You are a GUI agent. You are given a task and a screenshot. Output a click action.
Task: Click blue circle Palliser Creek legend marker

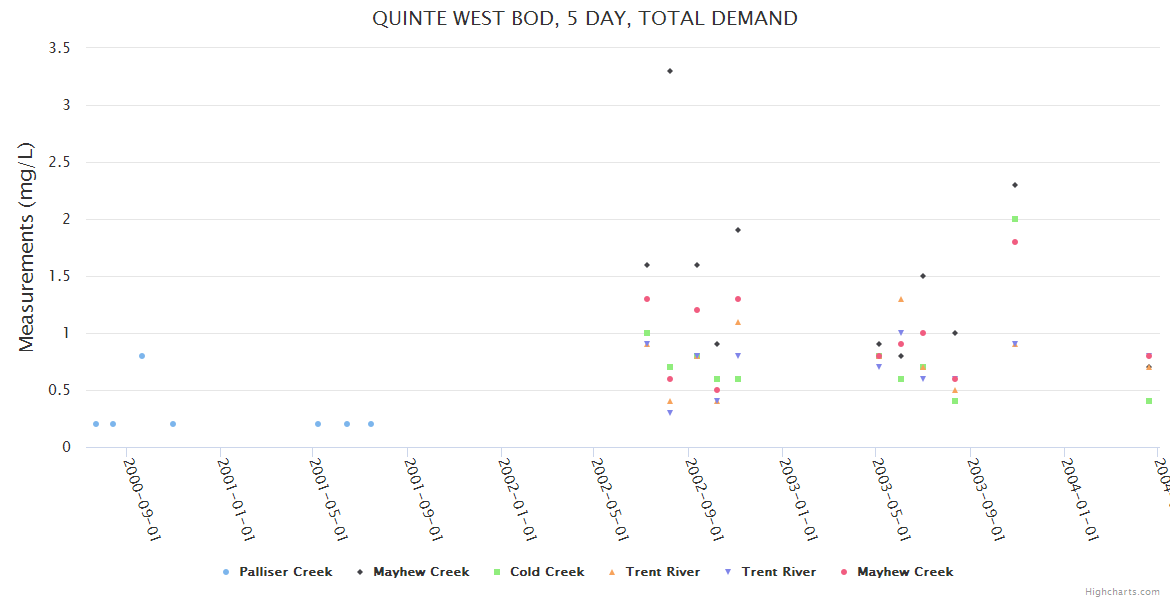(226, 572)
